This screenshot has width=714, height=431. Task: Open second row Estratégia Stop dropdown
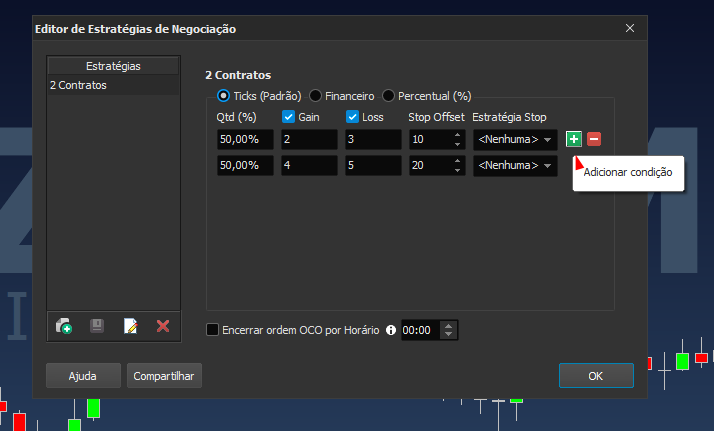(515, 165)
